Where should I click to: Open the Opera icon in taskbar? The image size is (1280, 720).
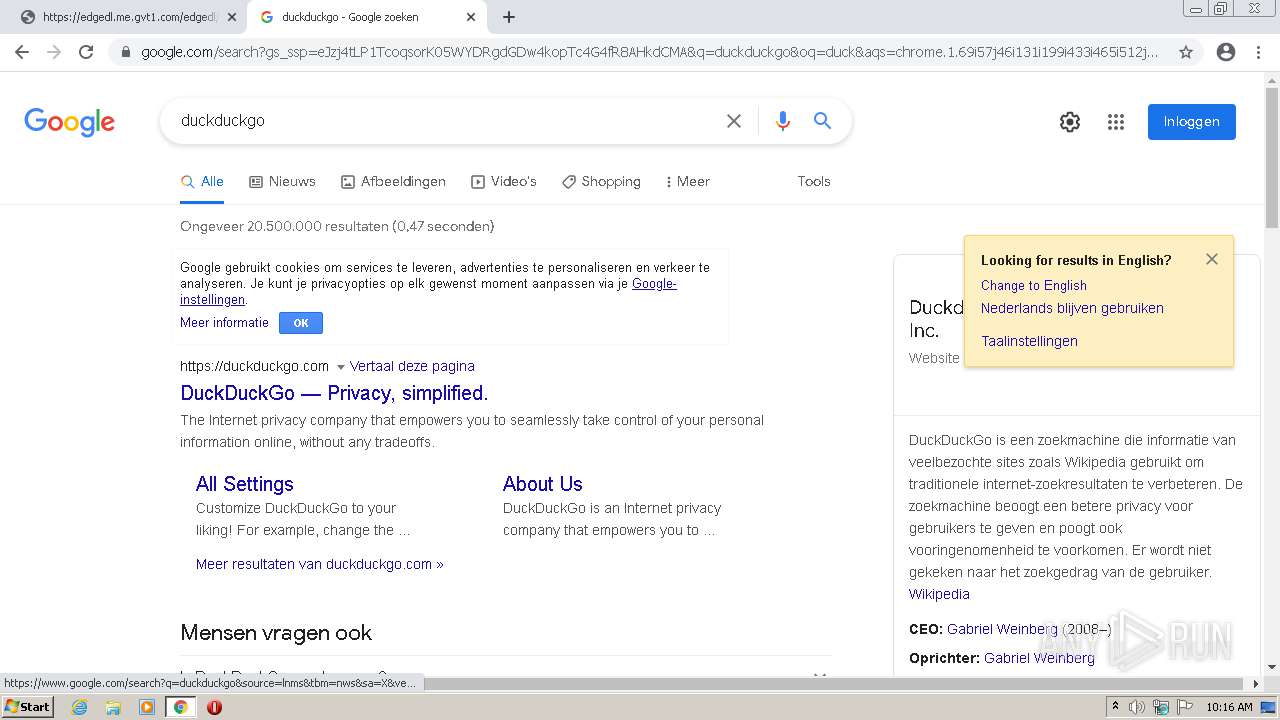[x=214, y=707]
